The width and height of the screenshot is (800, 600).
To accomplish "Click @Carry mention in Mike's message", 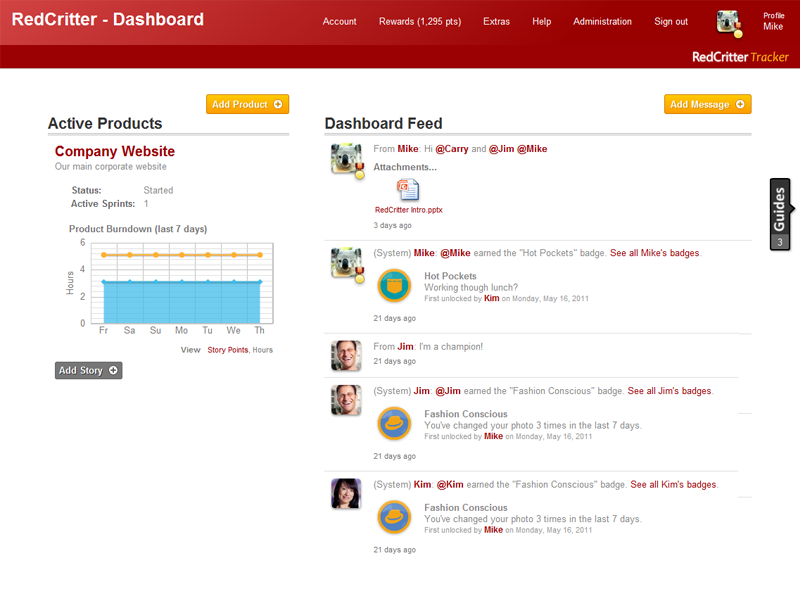I will pyautogui.click(x=452, y=149).
